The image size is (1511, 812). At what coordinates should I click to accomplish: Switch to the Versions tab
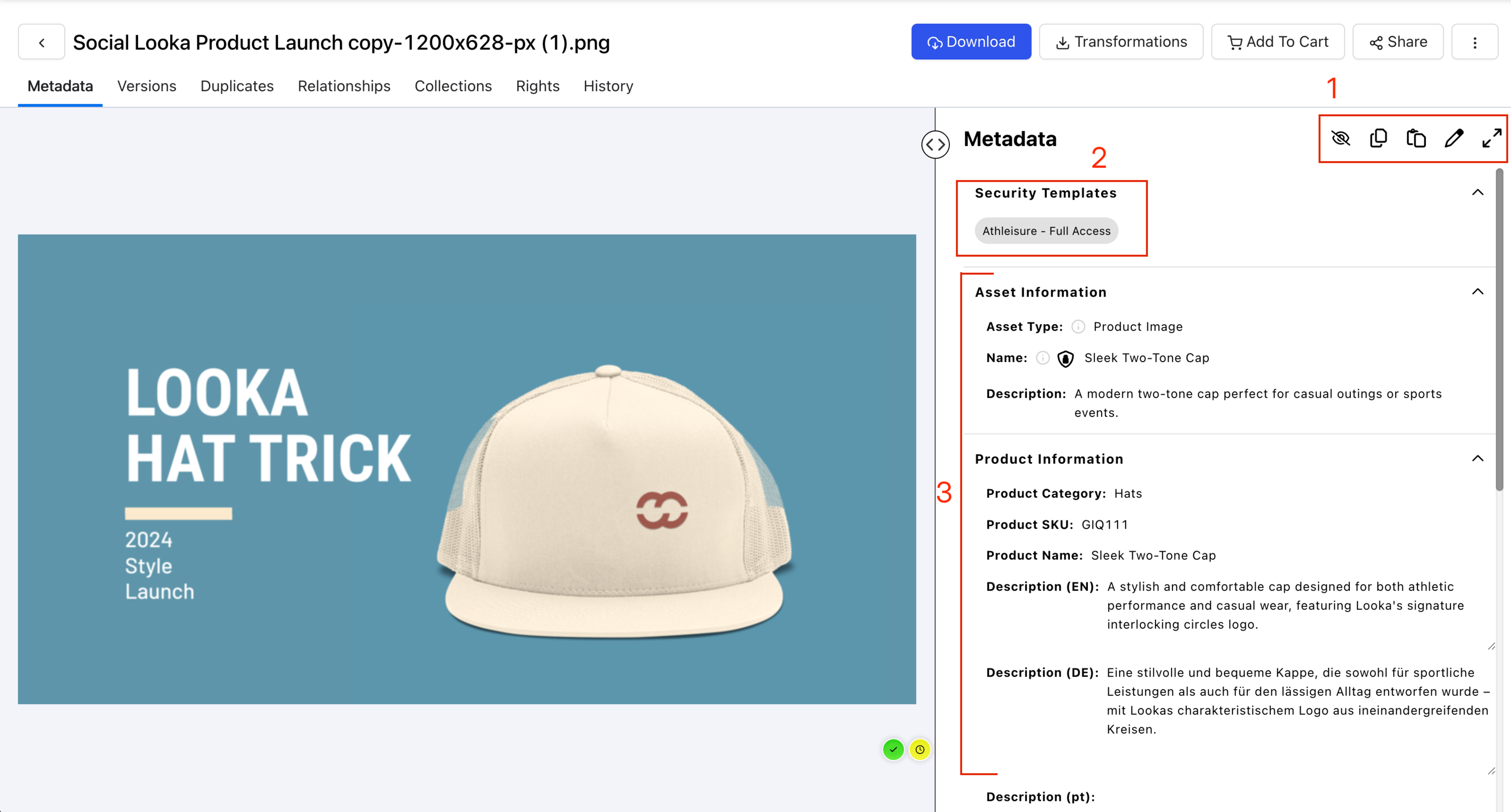click(147, 86)
